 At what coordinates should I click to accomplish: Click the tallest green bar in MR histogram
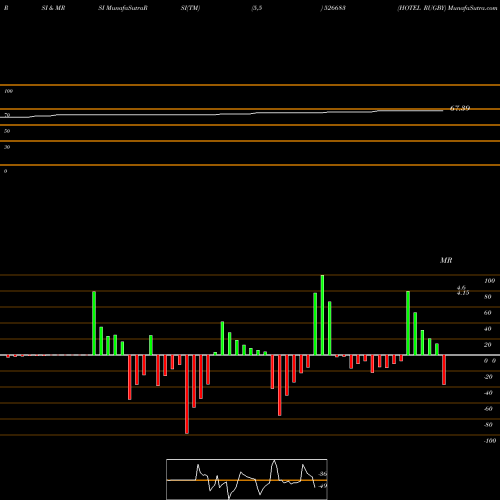[x=322, y=315]
